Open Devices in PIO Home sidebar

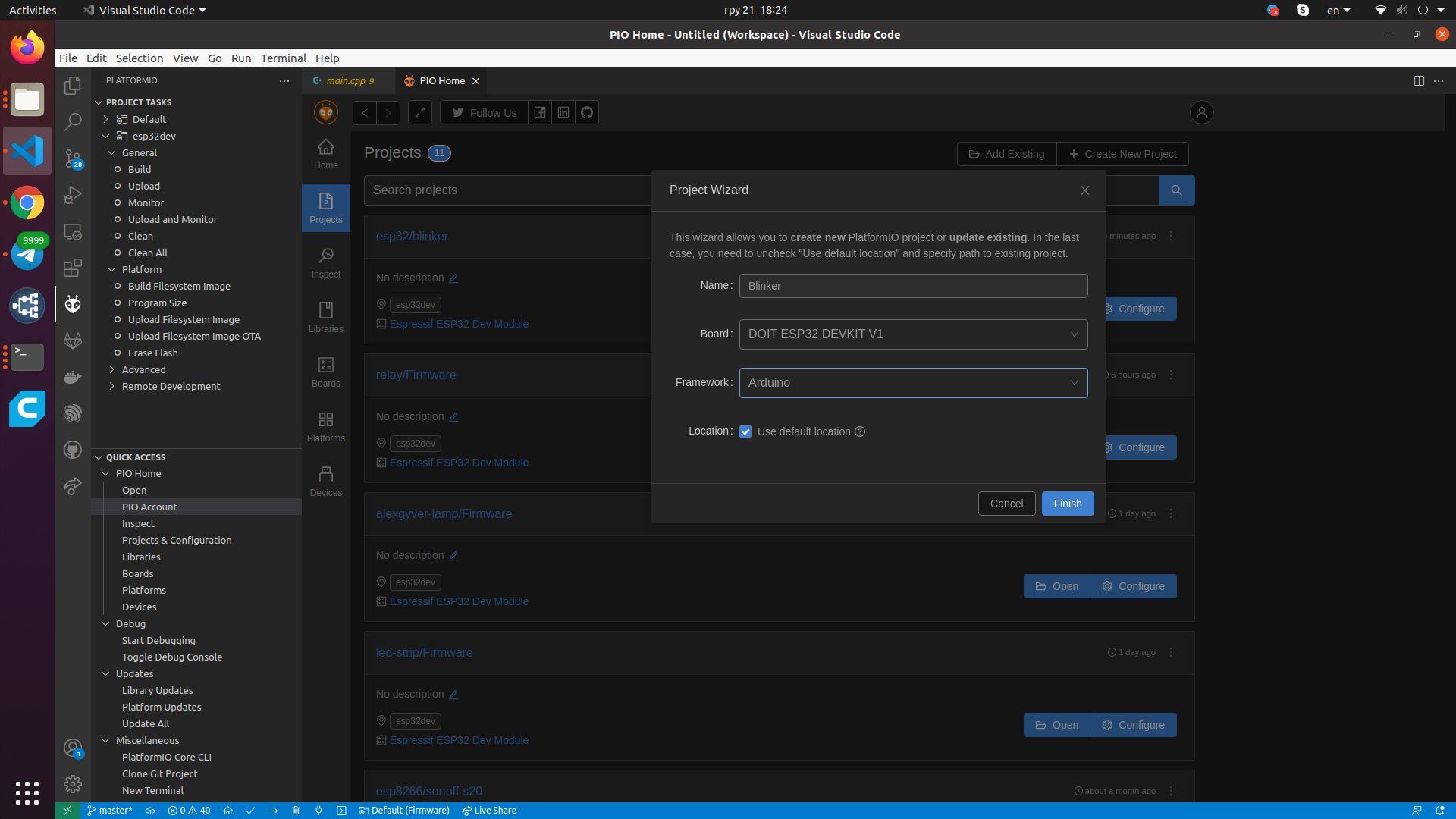pyautogui.click(x=326, y=482)
